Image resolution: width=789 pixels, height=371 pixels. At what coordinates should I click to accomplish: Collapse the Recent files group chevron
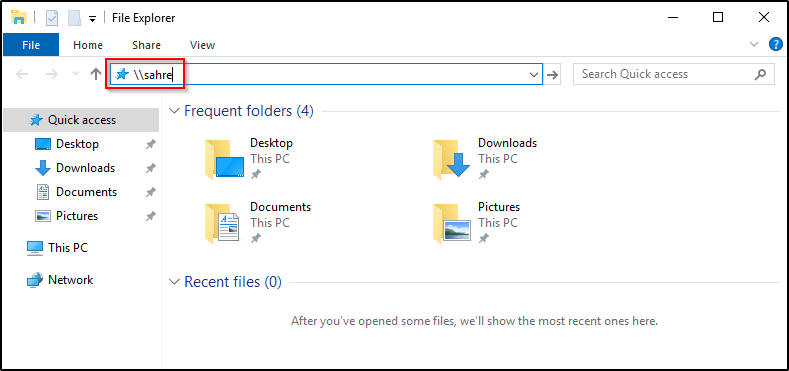tap(174, 282)
